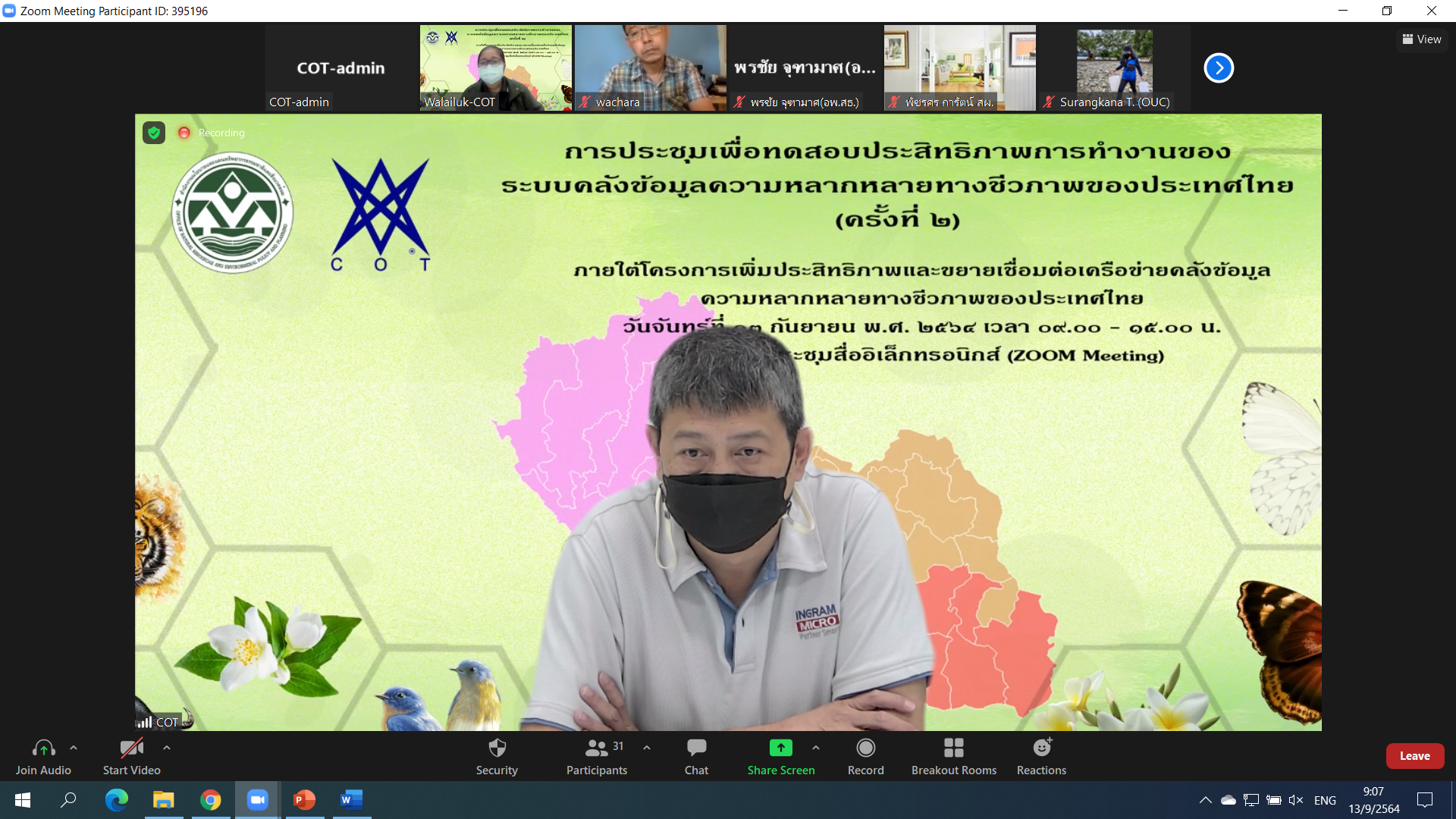Open the View layout menu
This screenshot has width=1456, height=819.
coord(1422,39)
